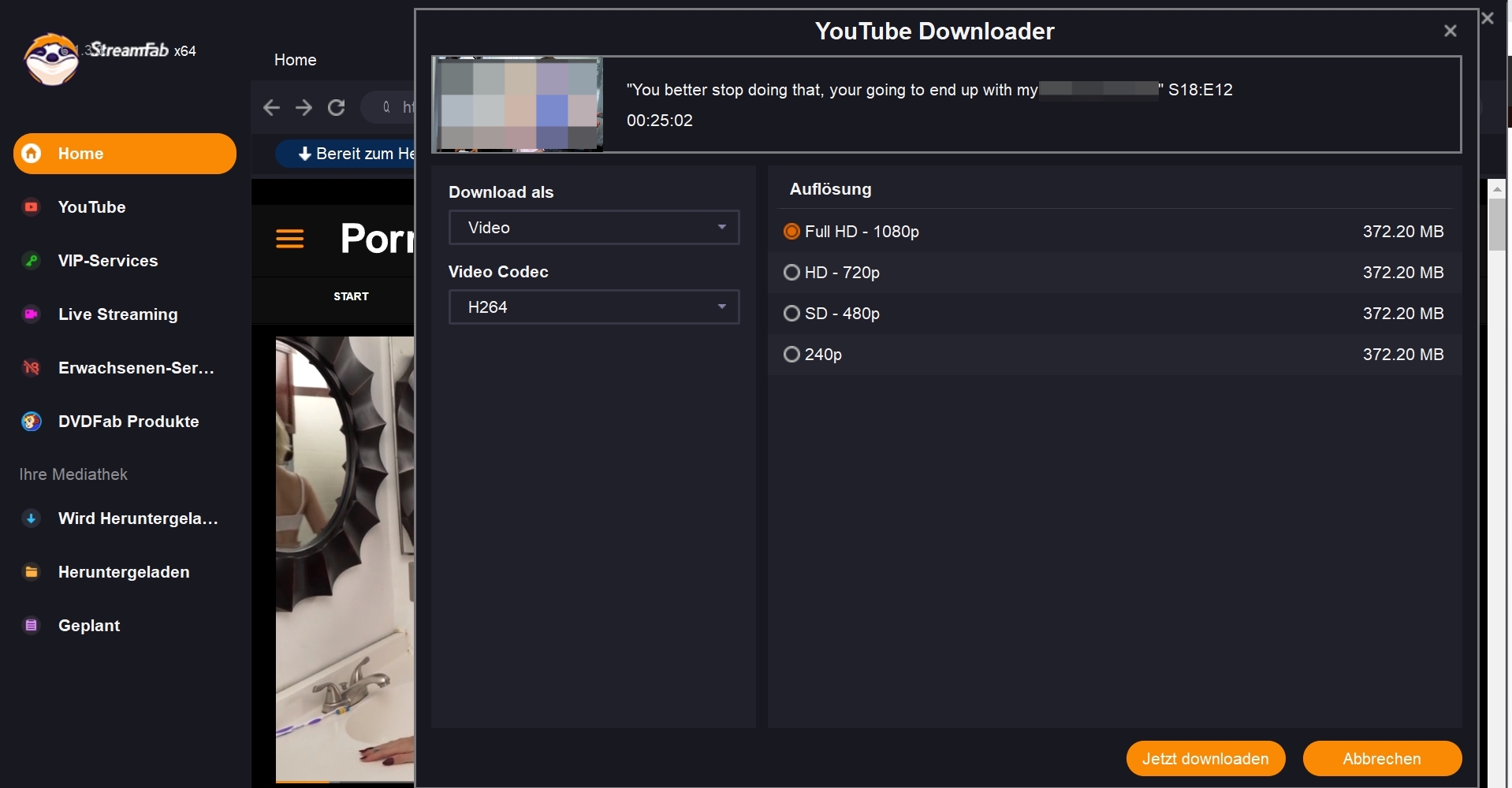1512x788 pixels.
Task: Open Geplant library entry
Action: pos(125,626)
